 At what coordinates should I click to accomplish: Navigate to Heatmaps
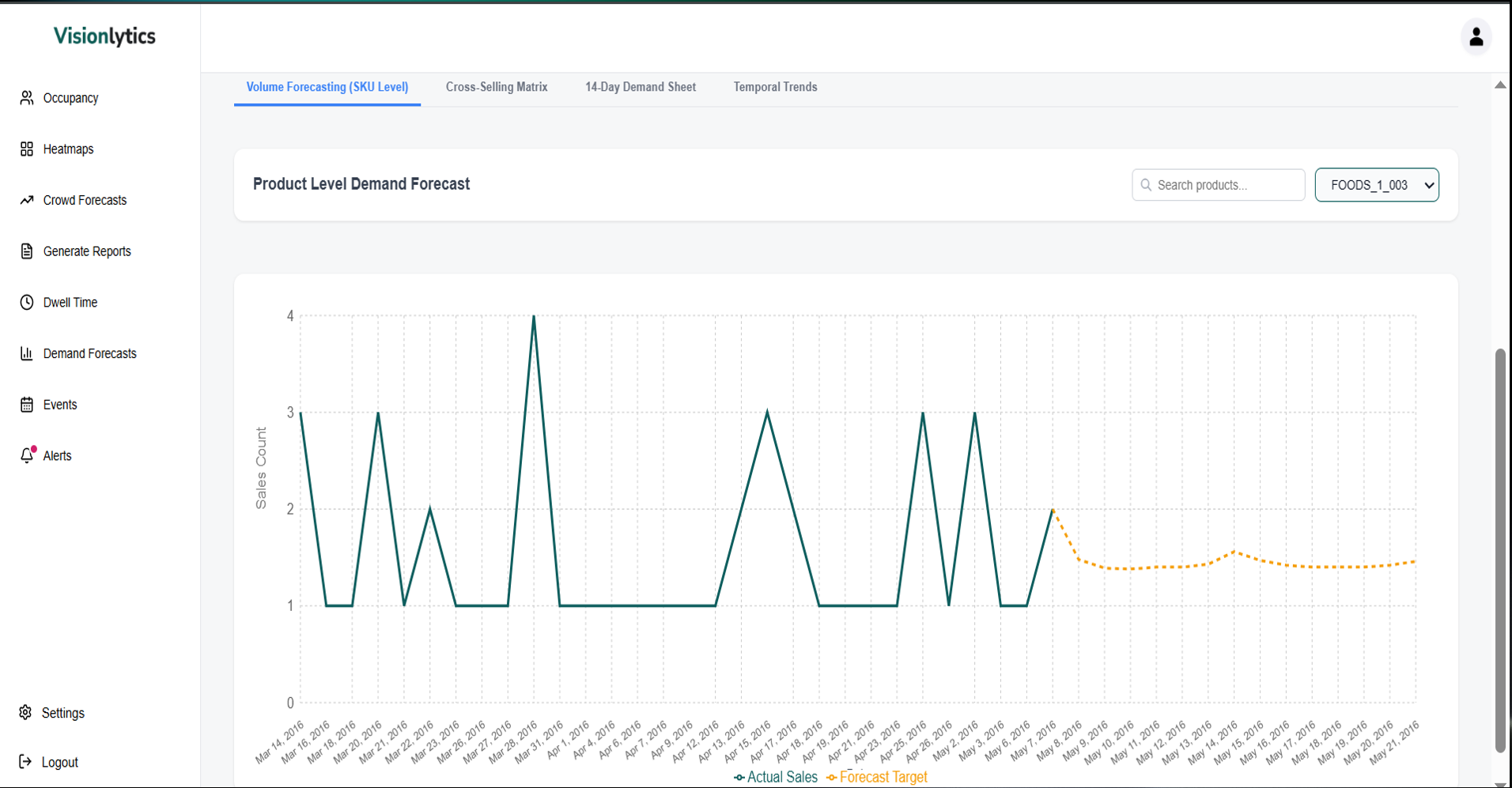[68, 149]
